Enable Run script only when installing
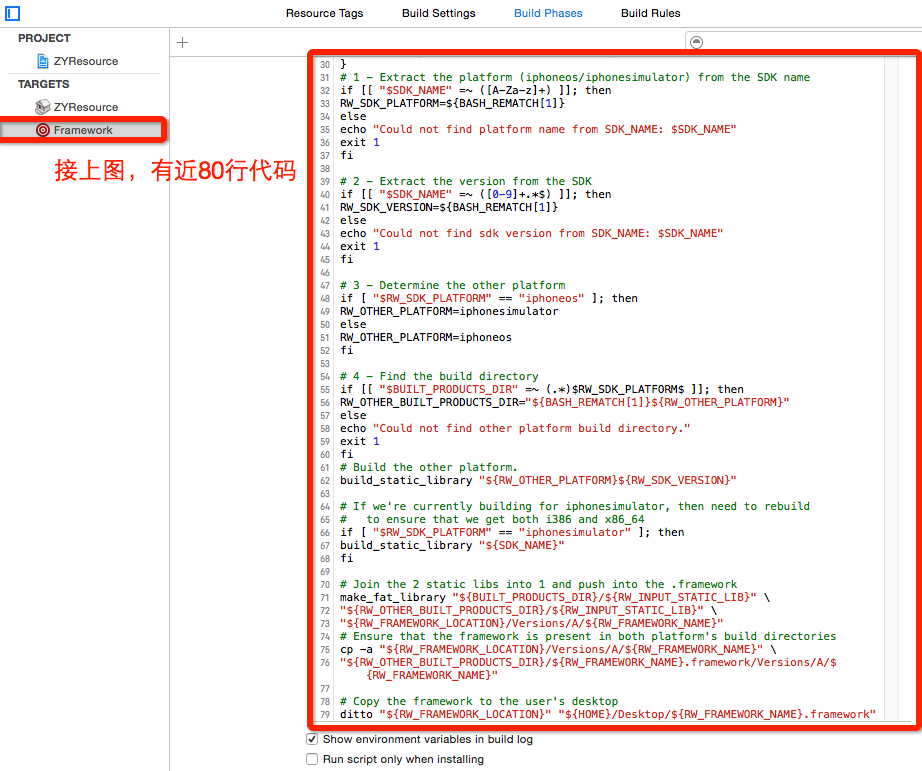Viewport: 922px width, 771px height. coord(312,759)
